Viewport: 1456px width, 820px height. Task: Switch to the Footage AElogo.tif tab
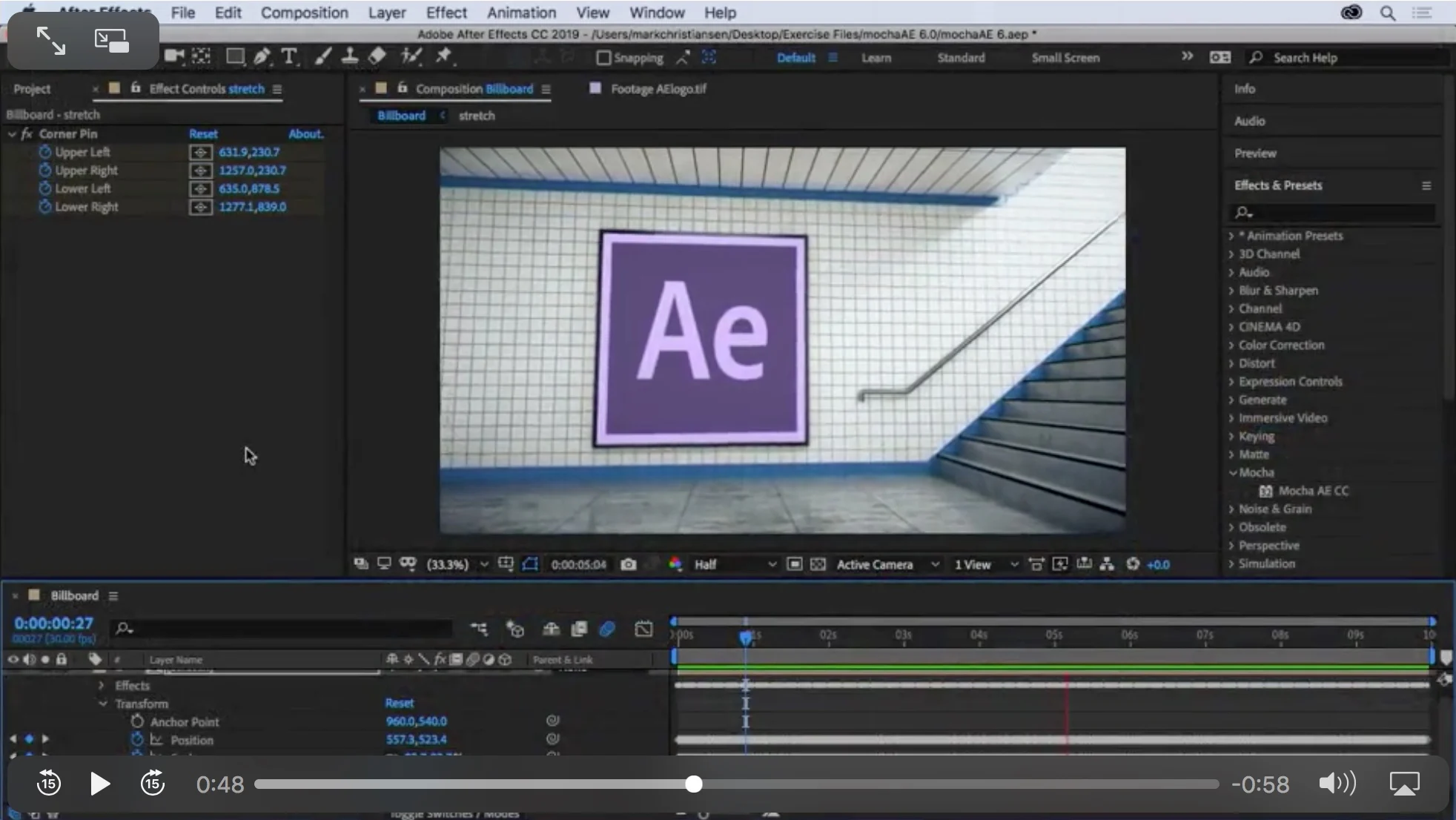point(657,88)
